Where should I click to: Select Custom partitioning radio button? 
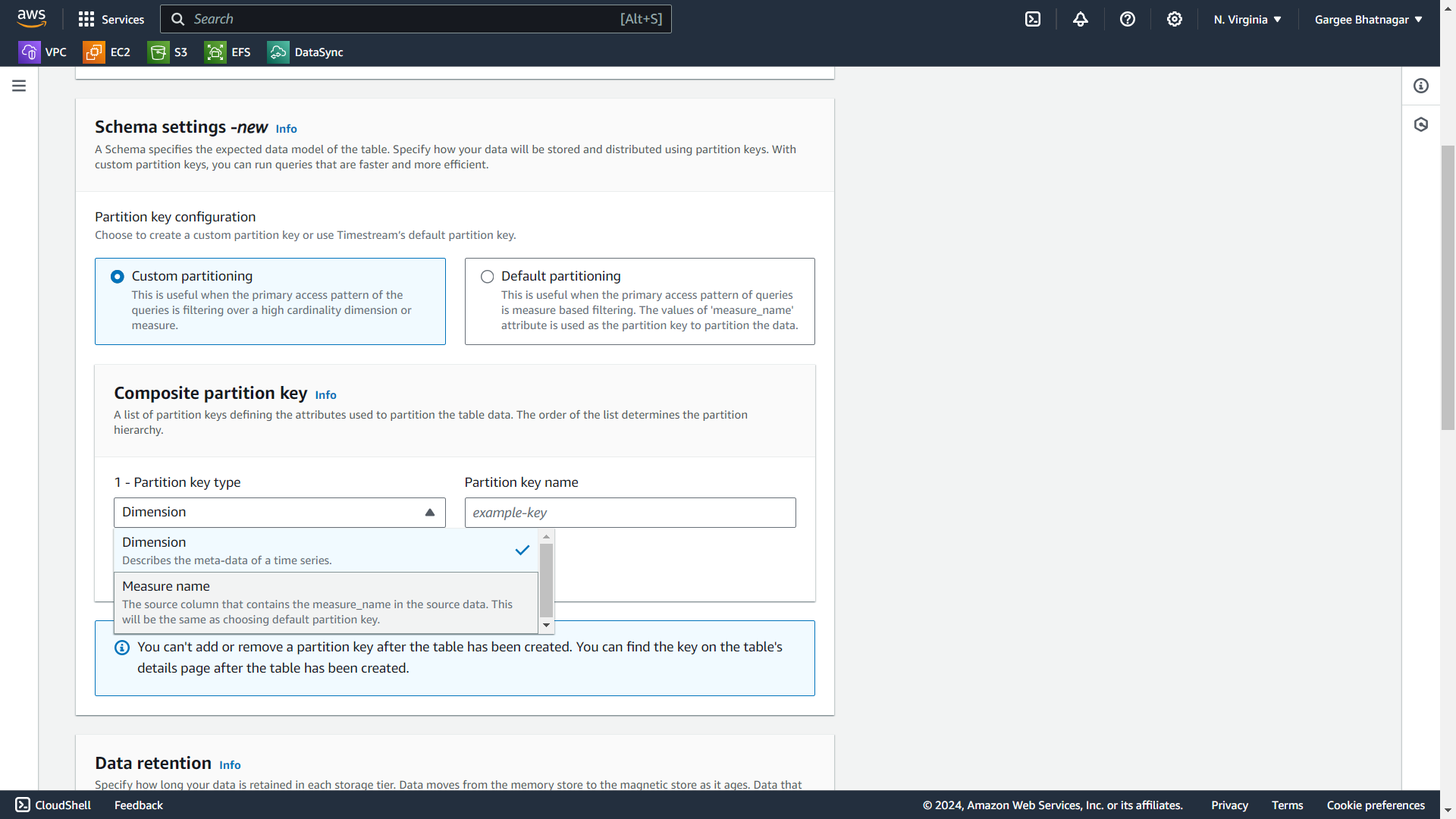tap(118, 277)
